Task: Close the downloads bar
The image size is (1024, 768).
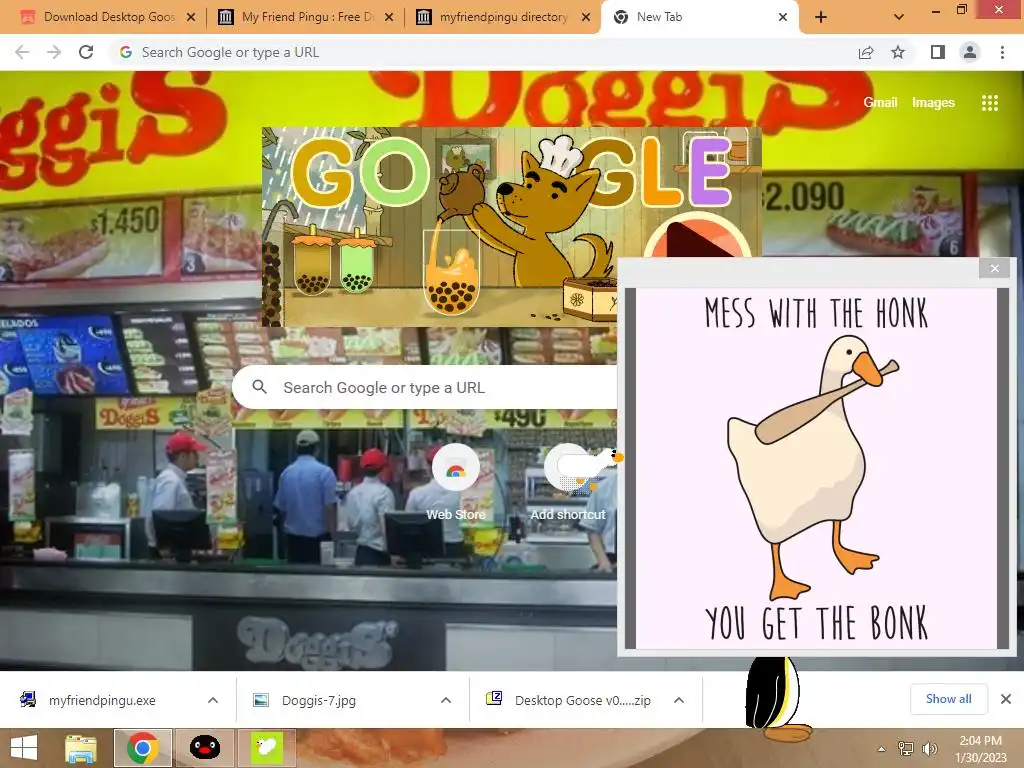Action: 1006,699
